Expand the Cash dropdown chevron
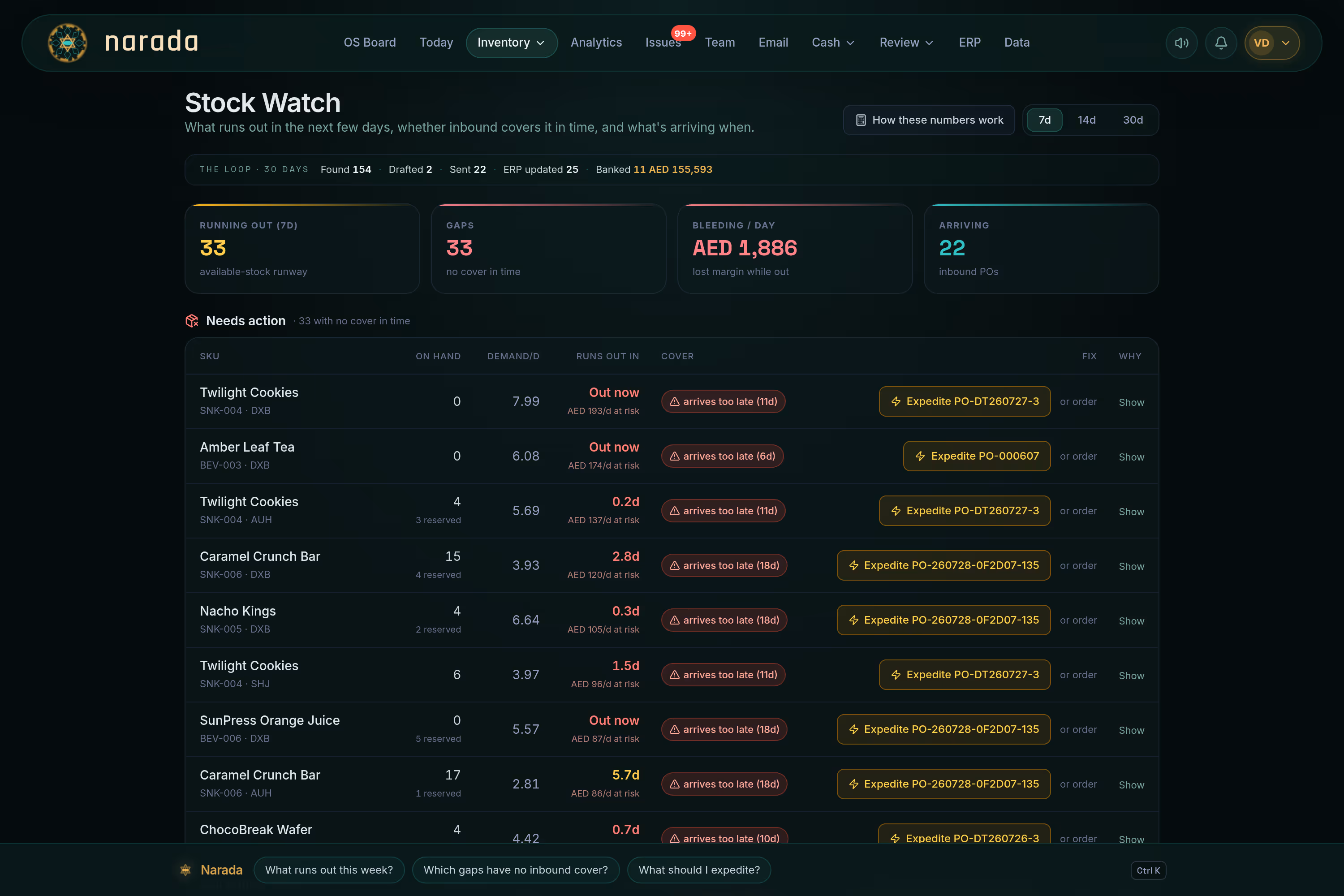The width and height of the screenshot is (1344, 896). (x=850, y=43)
